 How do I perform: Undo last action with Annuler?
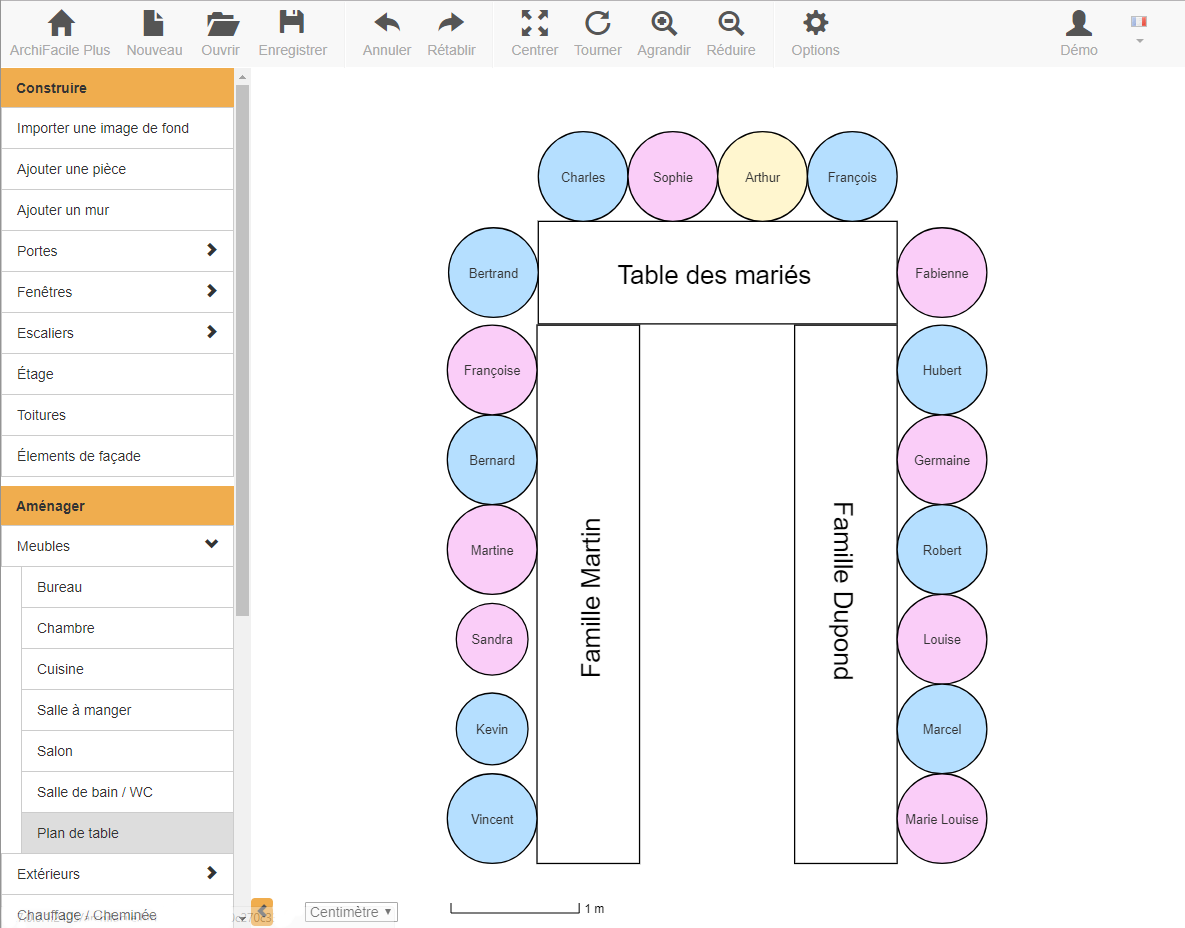pos(386,24)
